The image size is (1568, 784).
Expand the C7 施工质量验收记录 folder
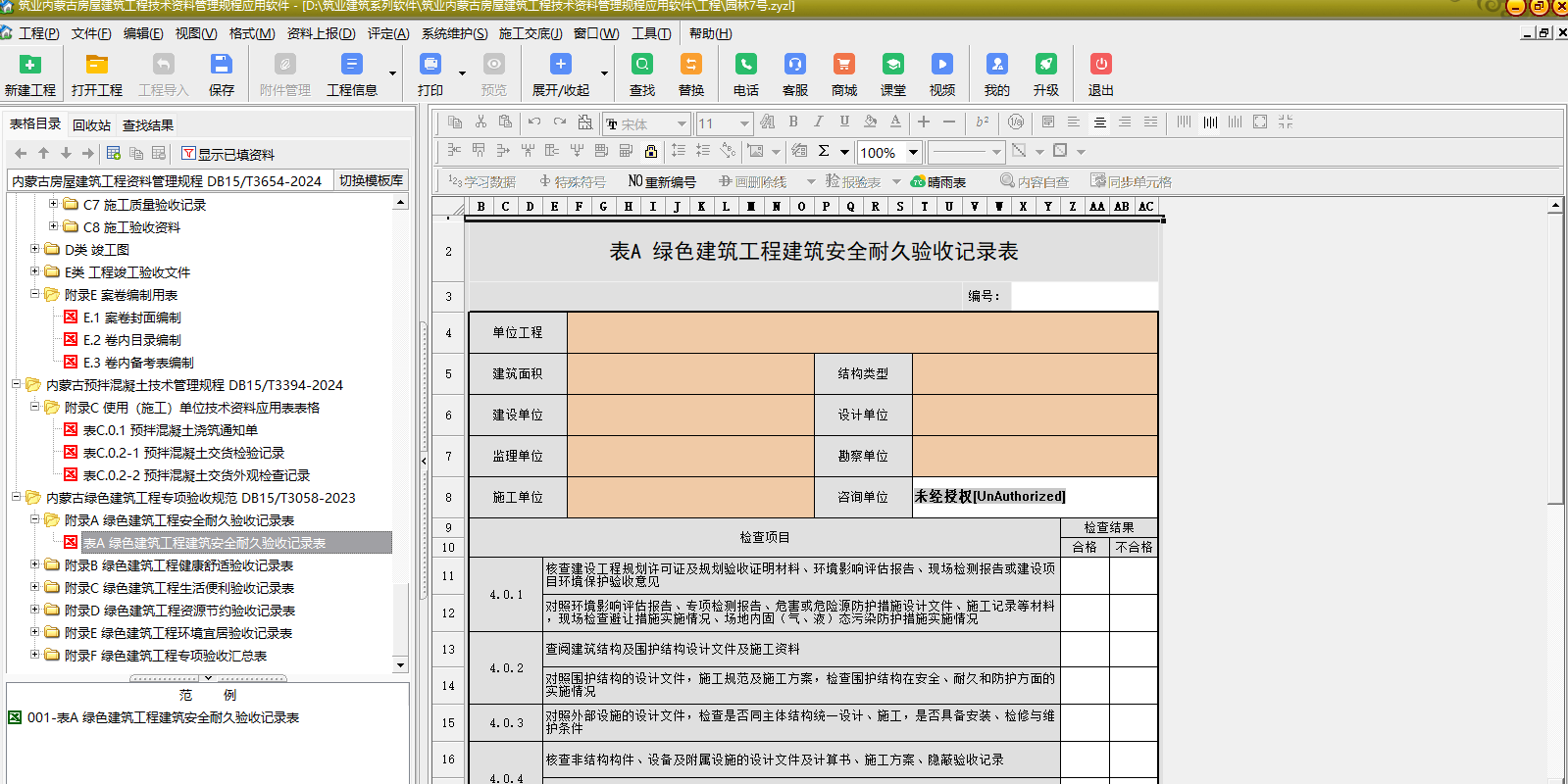click(54, 204)
